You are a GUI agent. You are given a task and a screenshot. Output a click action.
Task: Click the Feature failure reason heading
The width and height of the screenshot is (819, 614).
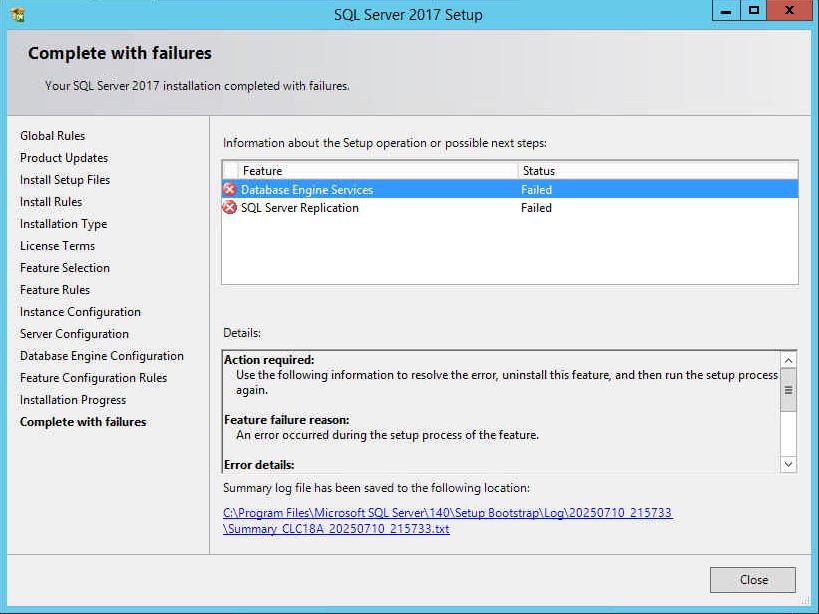pyautogui.click(x=287, y=420)
